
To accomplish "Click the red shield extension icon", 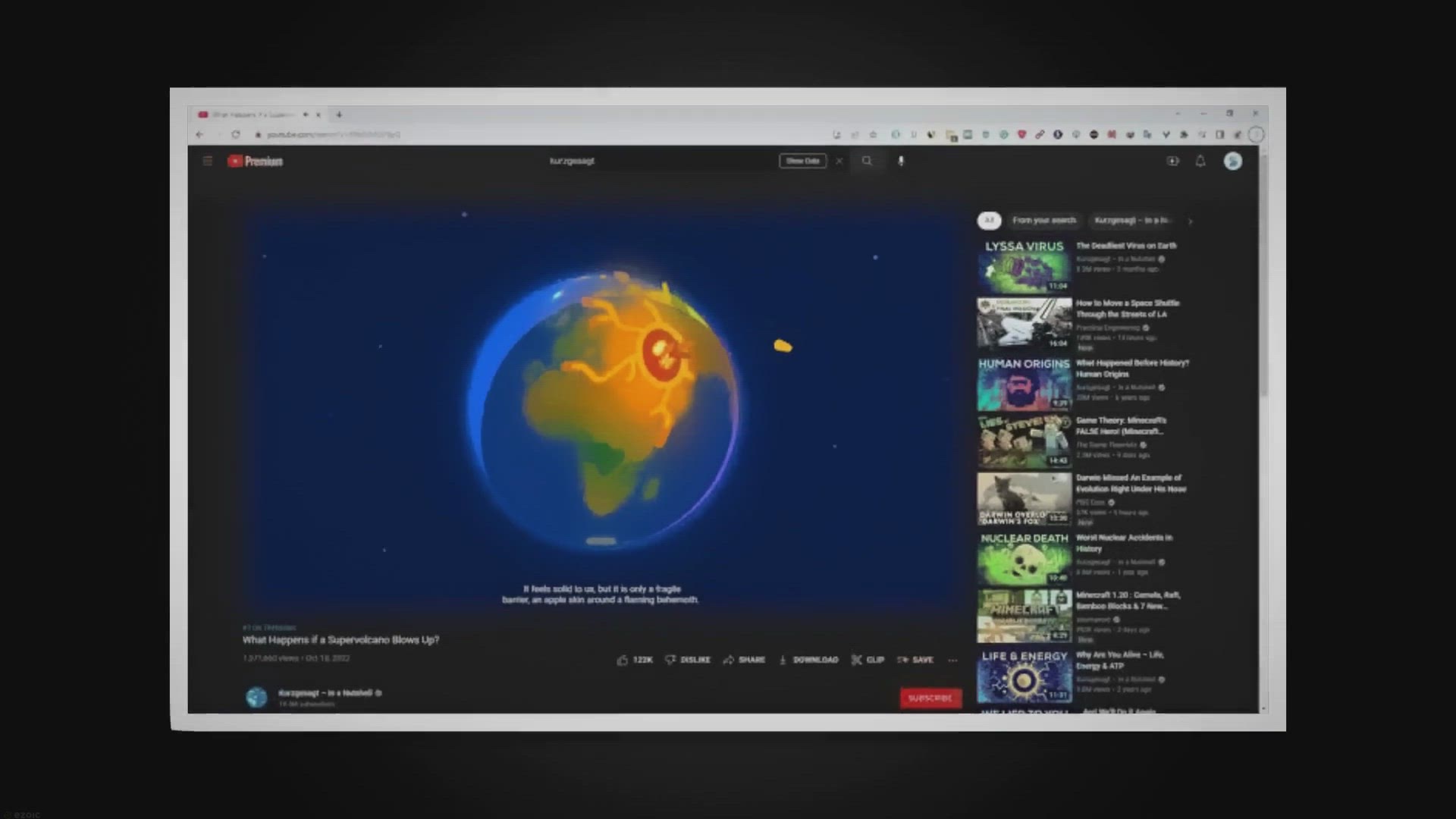I will (1021, 134).
